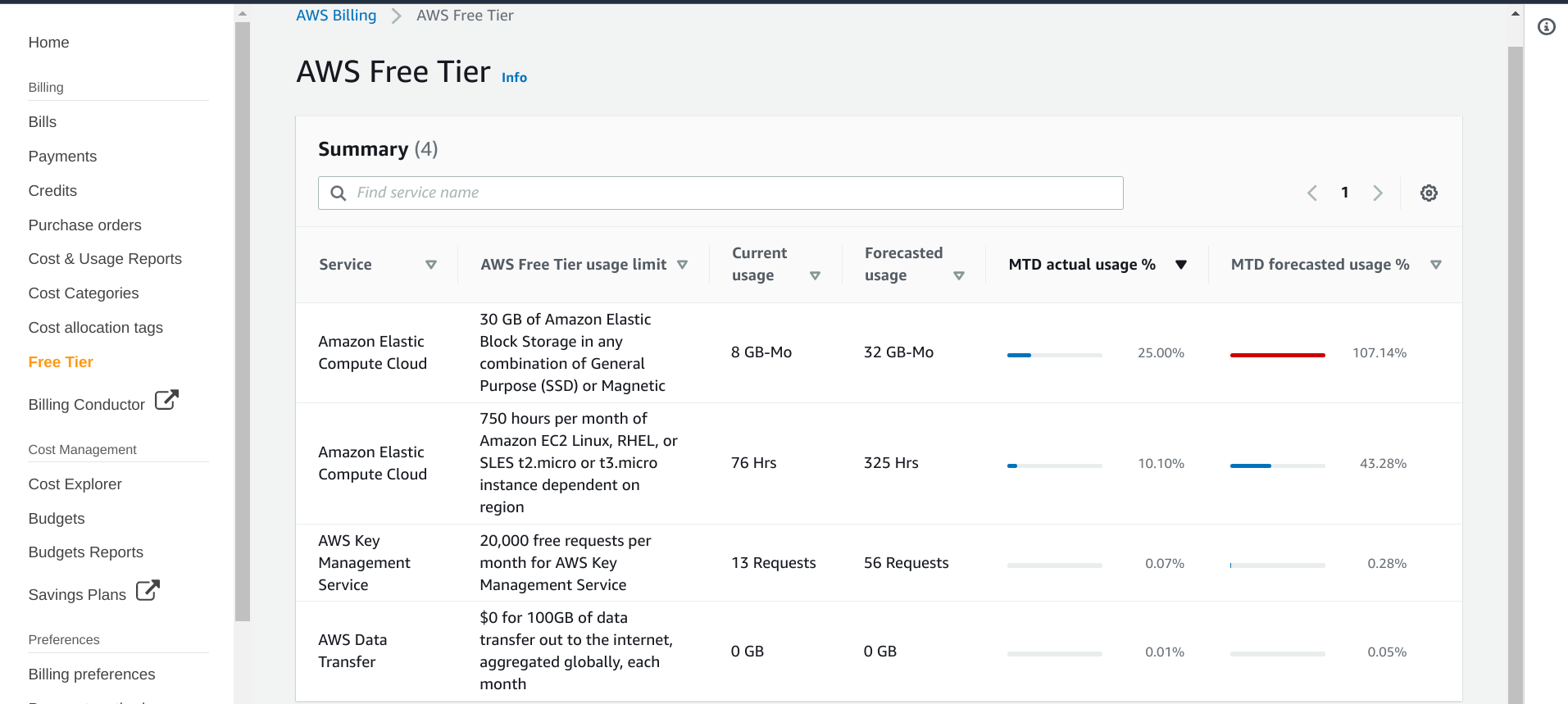Click AWS Data Transfer row name

[x=352, y=651]
